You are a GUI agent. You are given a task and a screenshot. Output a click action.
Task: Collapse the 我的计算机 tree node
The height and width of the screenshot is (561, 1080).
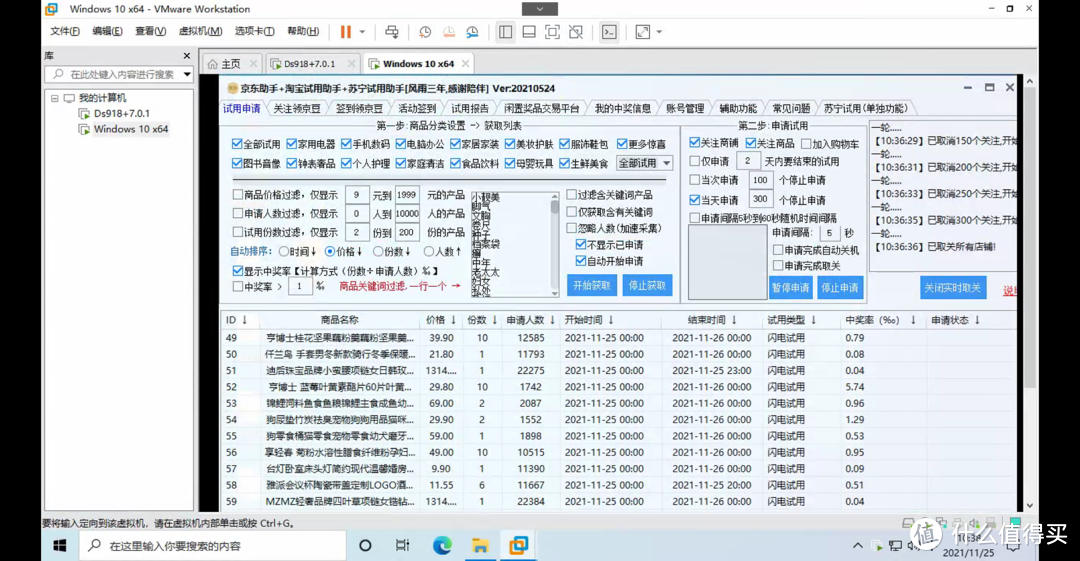pos(54,98)
